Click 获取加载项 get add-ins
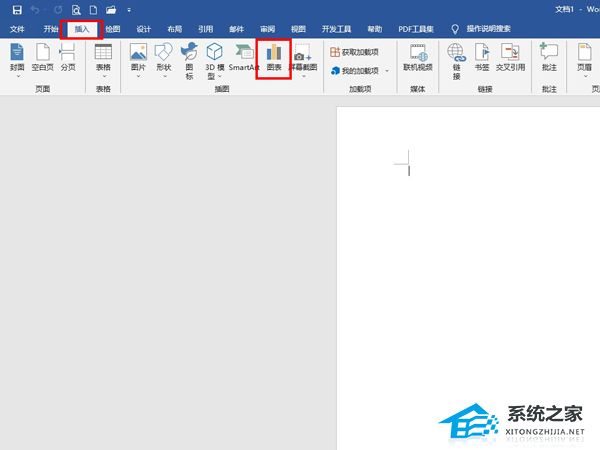The width and height of the screenshot is (600, 450). tap(354, 52)
